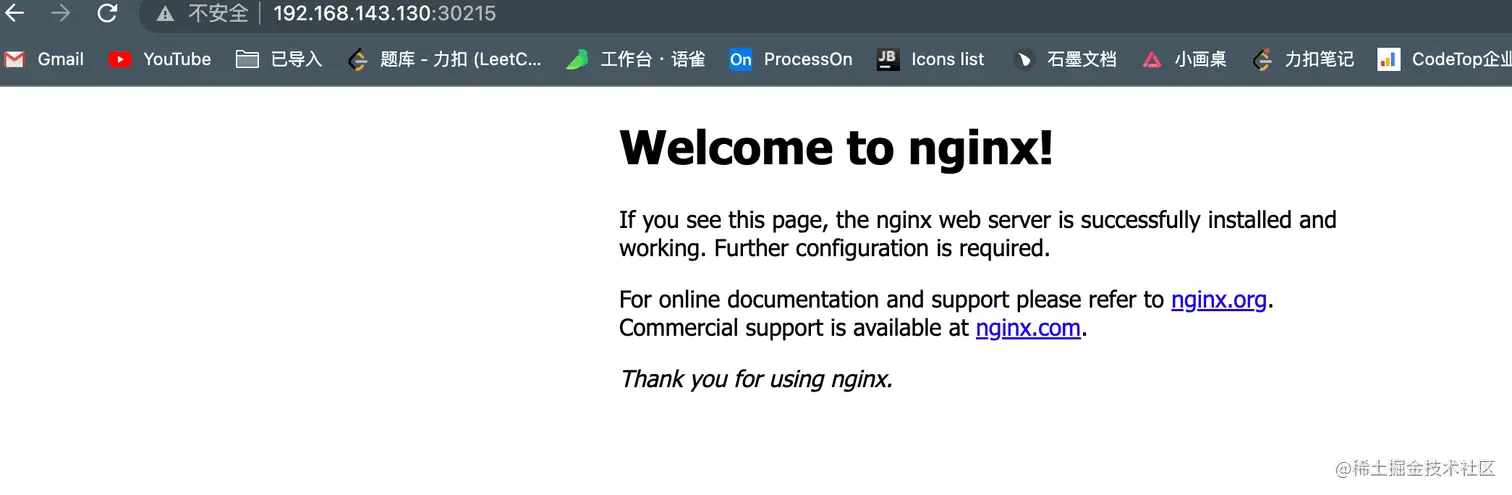1512x495 pixels.
Task: Follow the nginx.org link
Action: click(x=1219, y=299)
